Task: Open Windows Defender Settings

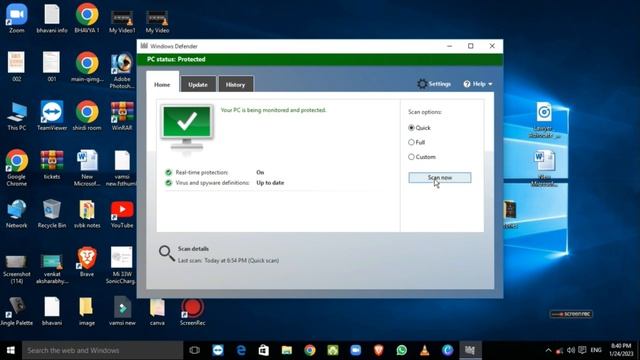Action: 434,84
